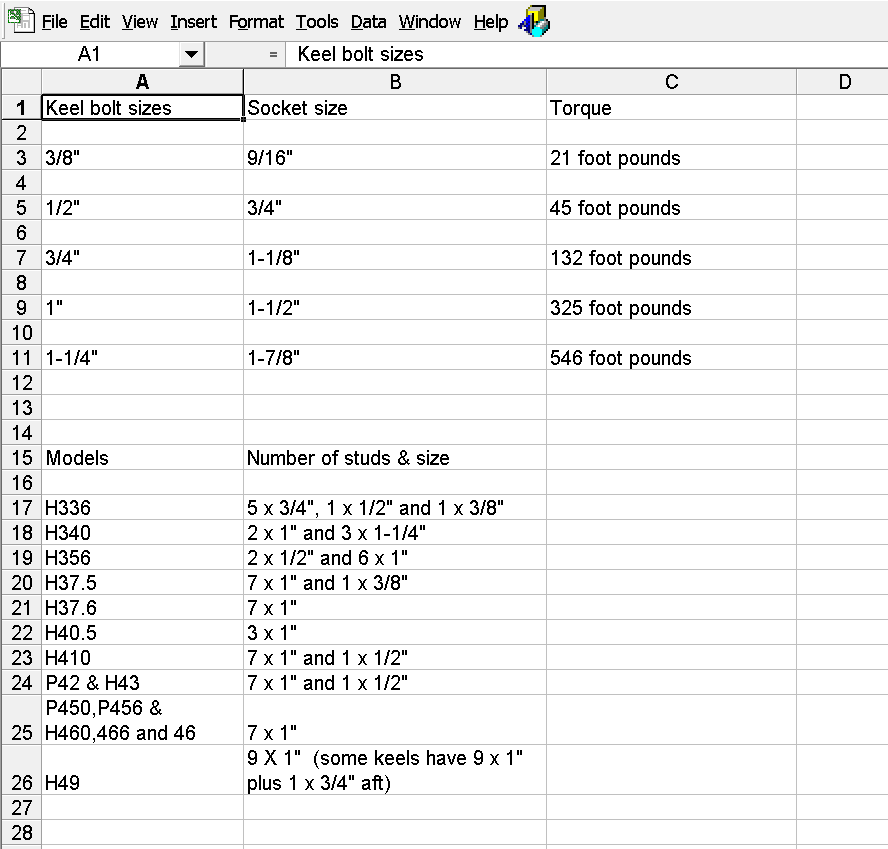This screenshot has height=849, width=888.
Task: Select cell starting '9 X 1" (some keels'
Action: (x=395, y=770)
